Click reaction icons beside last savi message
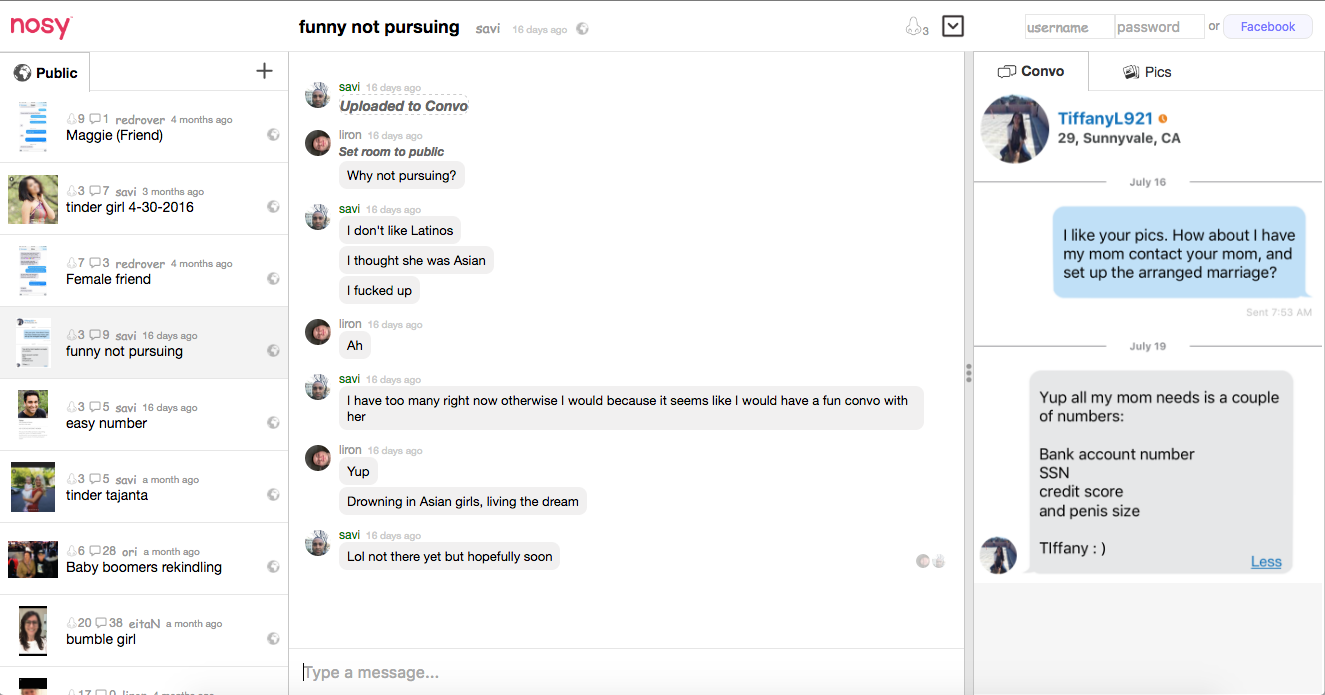The image size is (1325, 695). coord(930,561)
